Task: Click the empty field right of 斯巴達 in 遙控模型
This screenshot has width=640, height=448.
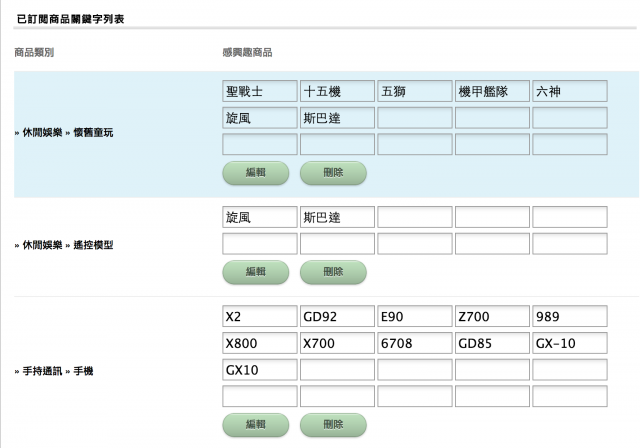Action: [415, 217]
